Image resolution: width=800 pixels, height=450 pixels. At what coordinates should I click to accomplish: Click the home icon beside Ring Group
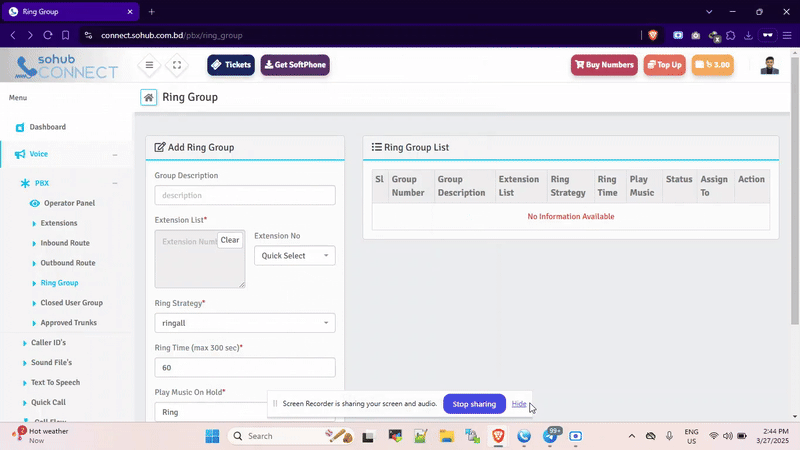(148, 98)
